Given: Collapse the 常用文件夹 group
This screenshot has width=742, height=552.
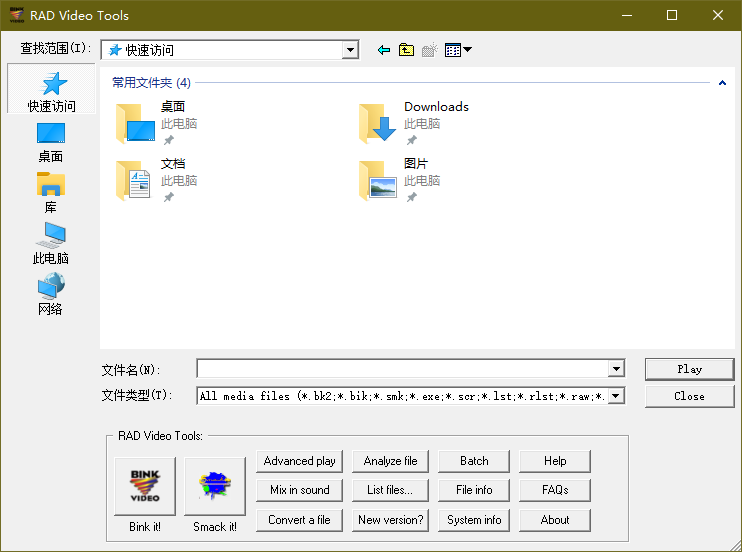Looking at the screenshot, I should 722,83.
